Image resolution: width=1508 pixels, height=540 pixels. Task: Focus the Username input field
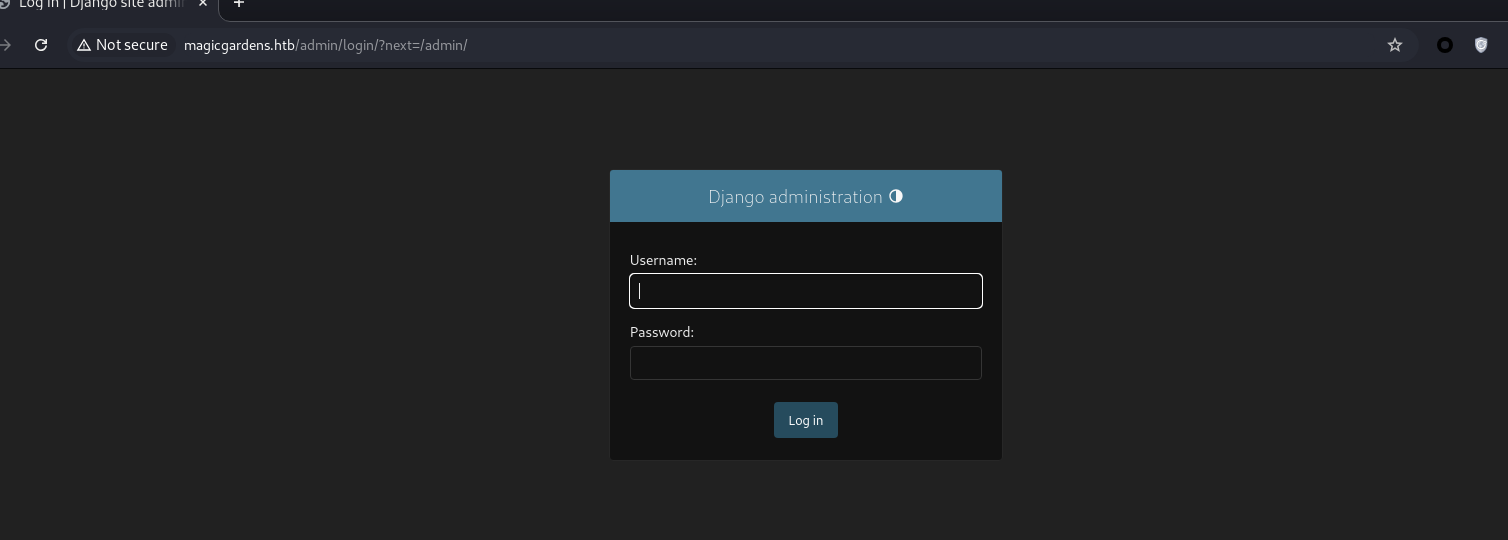[x=806, y=291]
